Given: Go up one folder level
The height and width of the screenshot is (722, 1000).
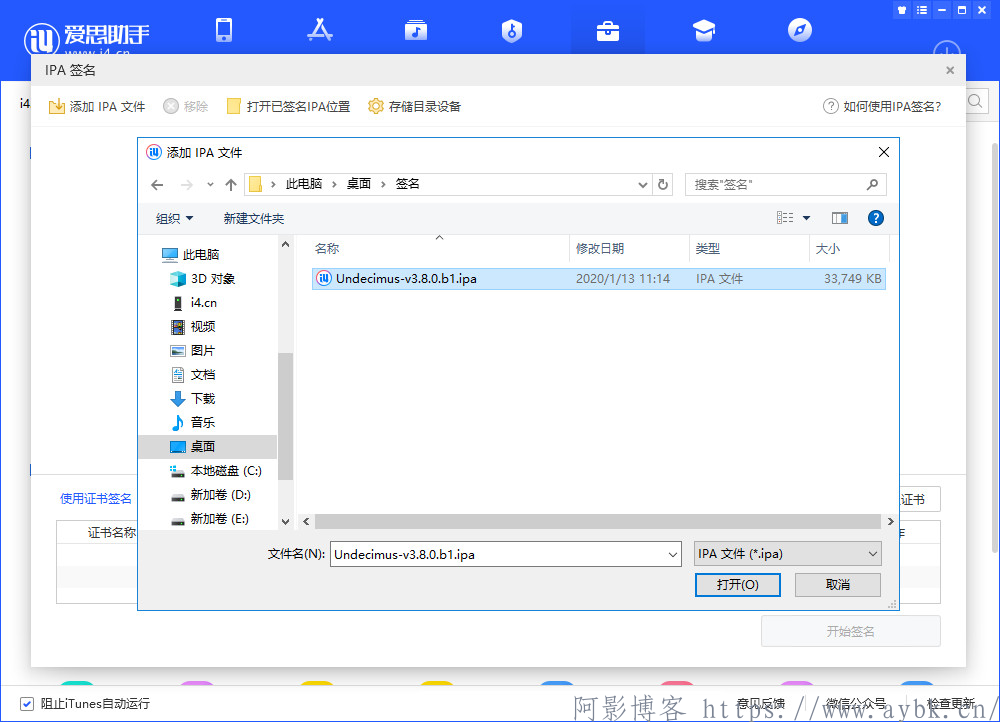Looking at the screenshot, I should (231, 185).
